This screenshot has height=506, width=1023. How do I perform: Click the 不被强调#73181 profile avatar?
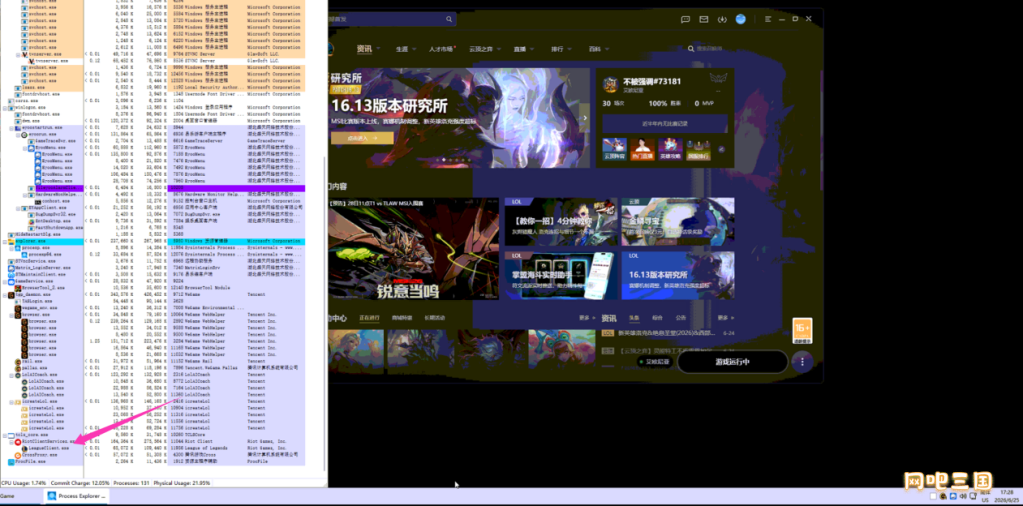tap(611, 84)
